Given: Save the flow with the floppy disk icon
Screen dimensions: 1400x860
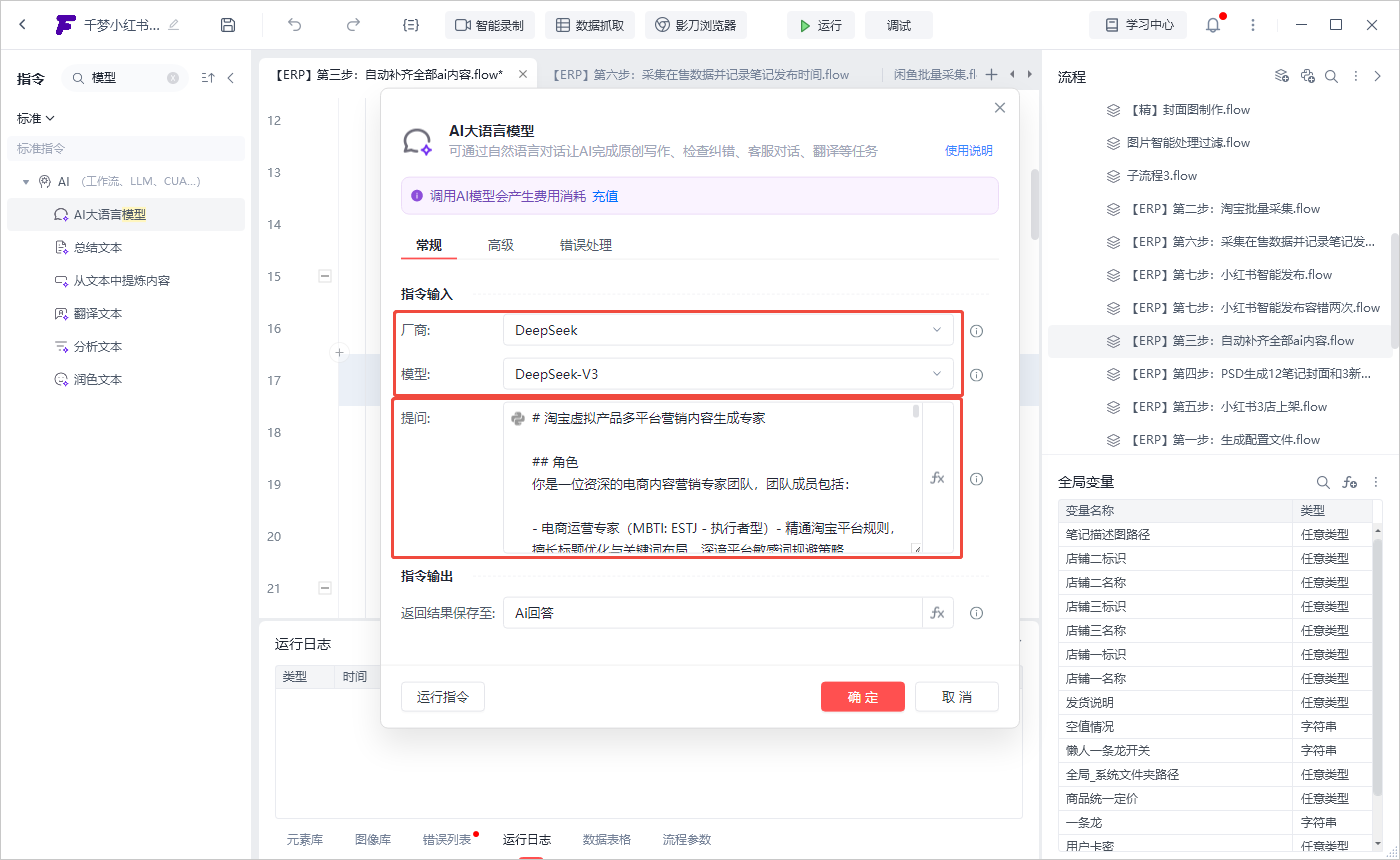Looking at the screenshot, I should pos(228,25).
